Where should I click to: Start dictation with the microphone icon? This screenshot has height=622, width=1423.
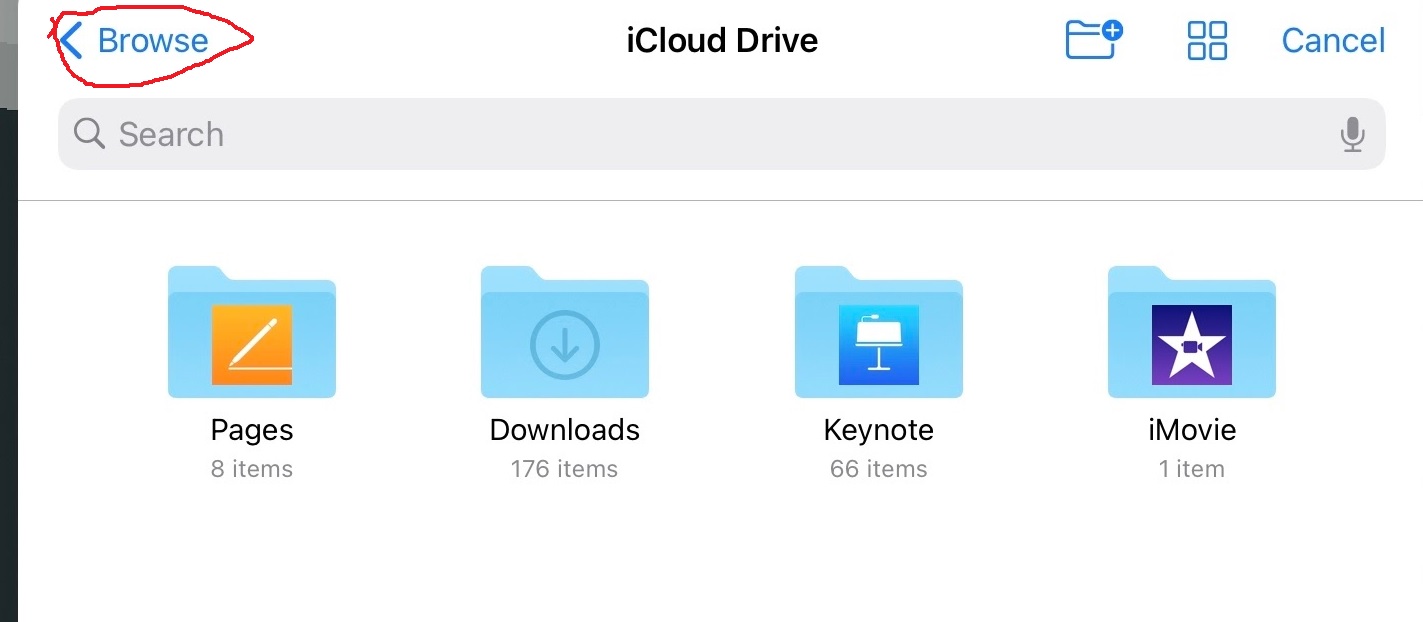coord(1352,134)
